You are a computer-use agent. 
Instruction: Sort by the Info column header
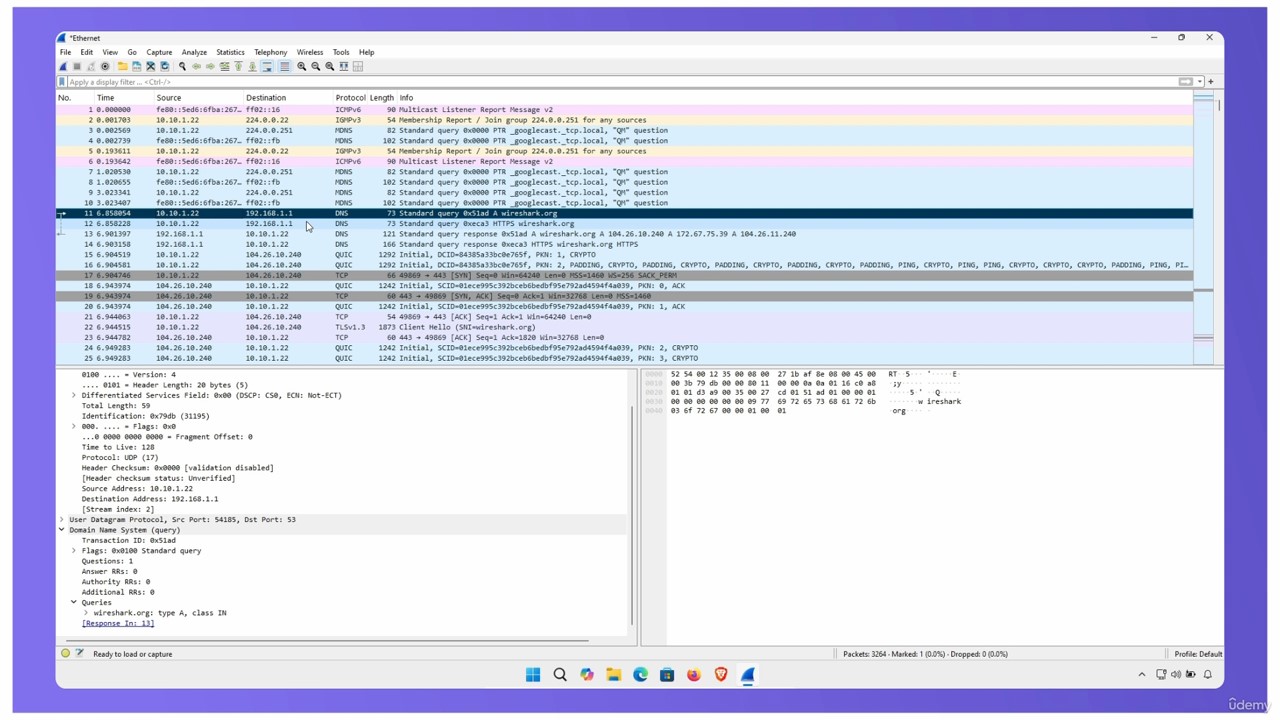pyautogui.click(x=795, y=98)
